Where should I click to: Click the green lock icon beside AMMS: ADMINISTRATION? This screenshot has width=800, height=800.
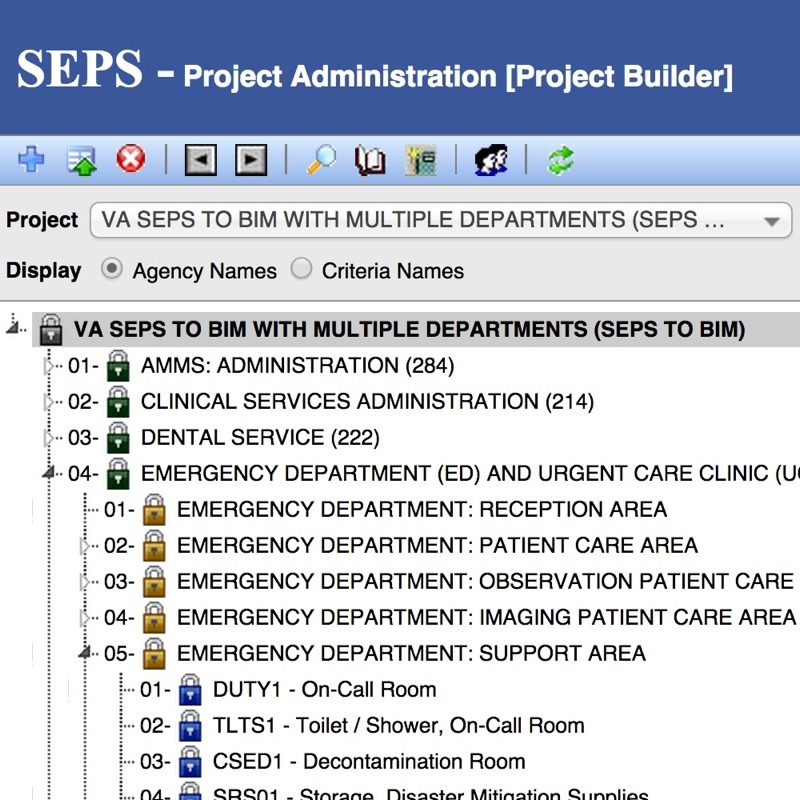(118, 366)
